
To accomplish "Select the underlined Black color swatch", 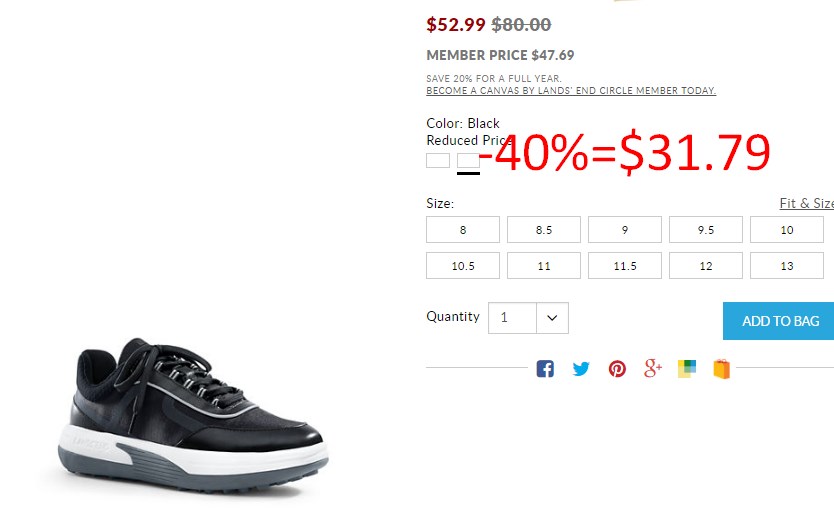I will click(x=468, y=162).
